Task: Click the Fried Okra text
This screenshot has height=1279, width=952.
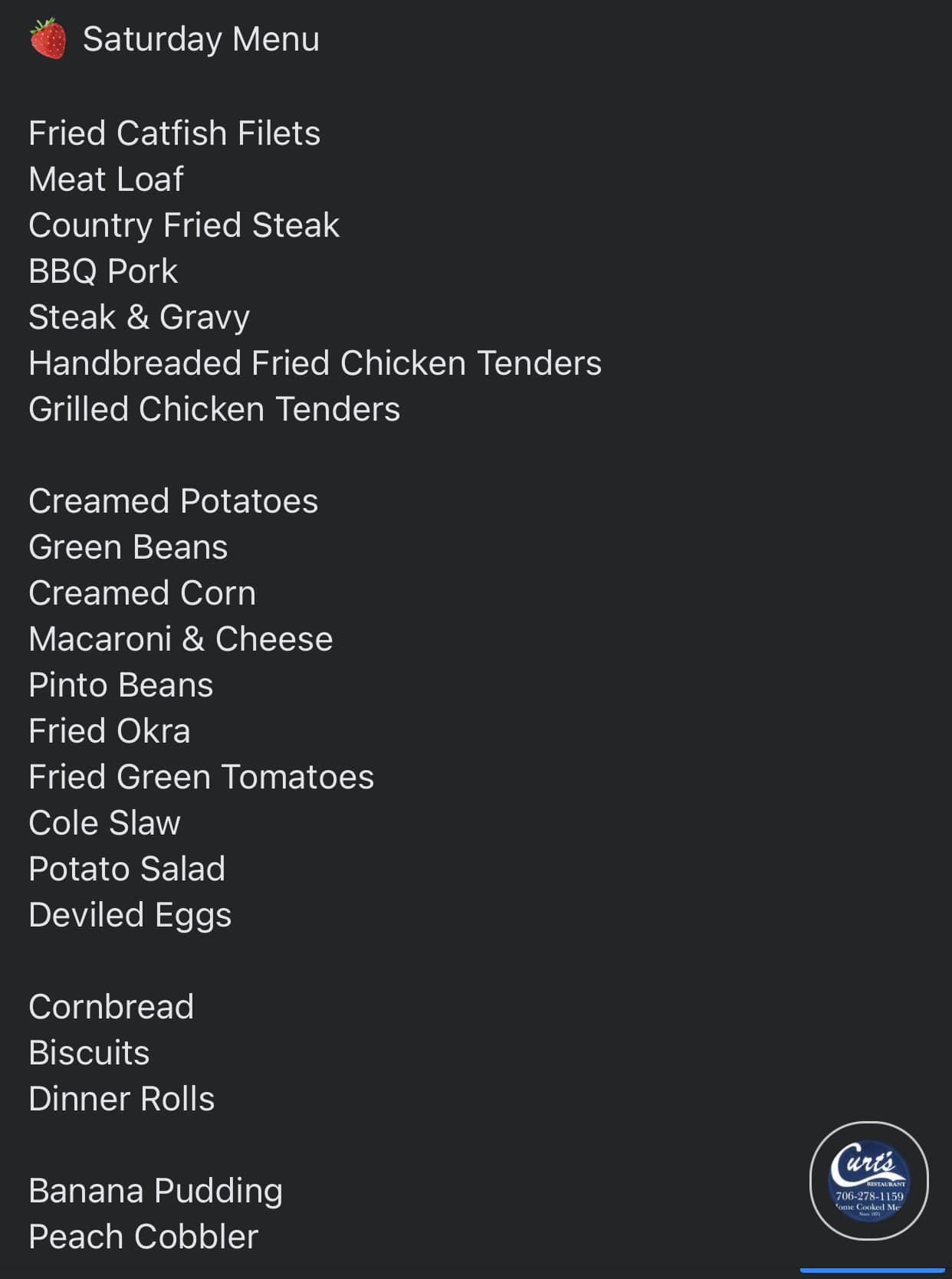Action: [109, 731]
